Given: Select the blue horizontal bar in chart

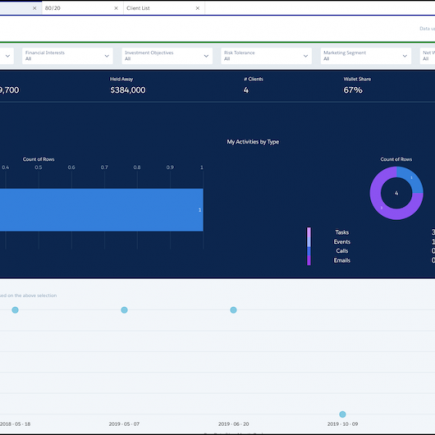Looking at the screenshot, I should point(101,210).
